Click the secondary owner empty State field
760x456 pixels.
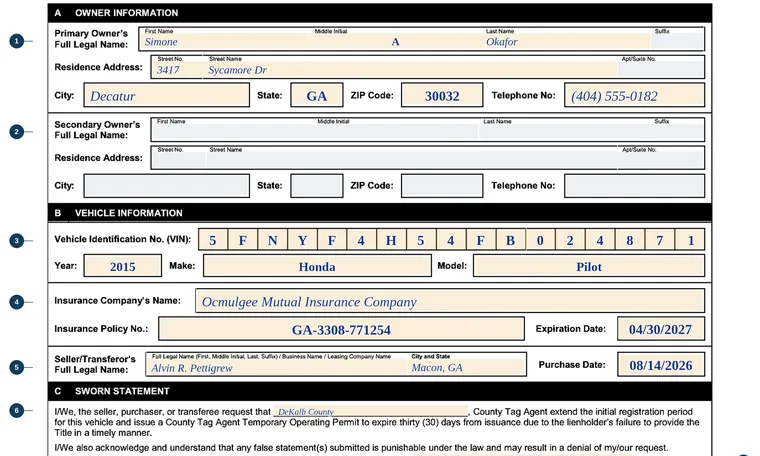[317, 186]
